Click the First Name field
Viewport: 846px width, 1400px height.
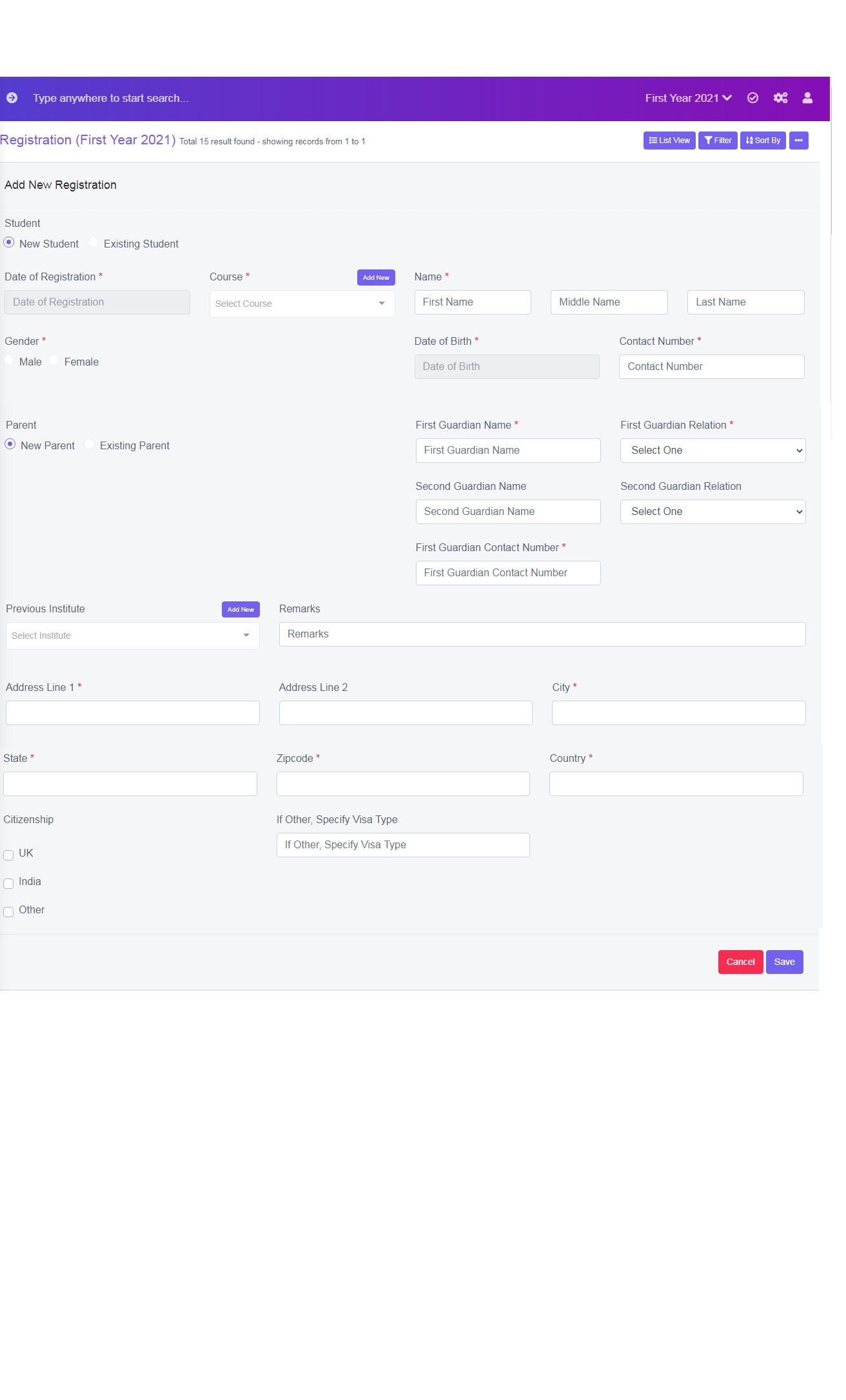pyautogui.click(x=473, y=302)
